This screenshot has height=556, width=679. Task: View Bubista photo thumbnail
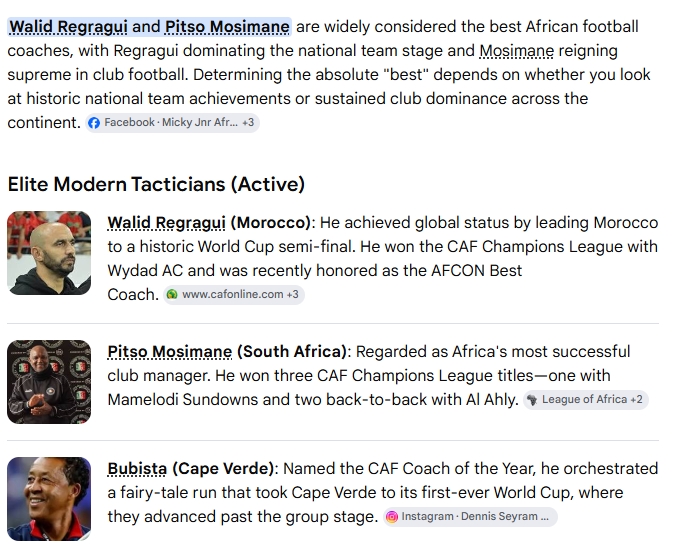pyautogui.click(x=49, y=499)
